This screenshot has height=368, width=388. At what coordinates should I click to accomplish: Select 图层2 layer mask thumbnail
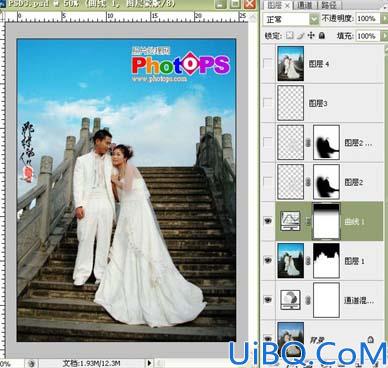tap(326, 182)
